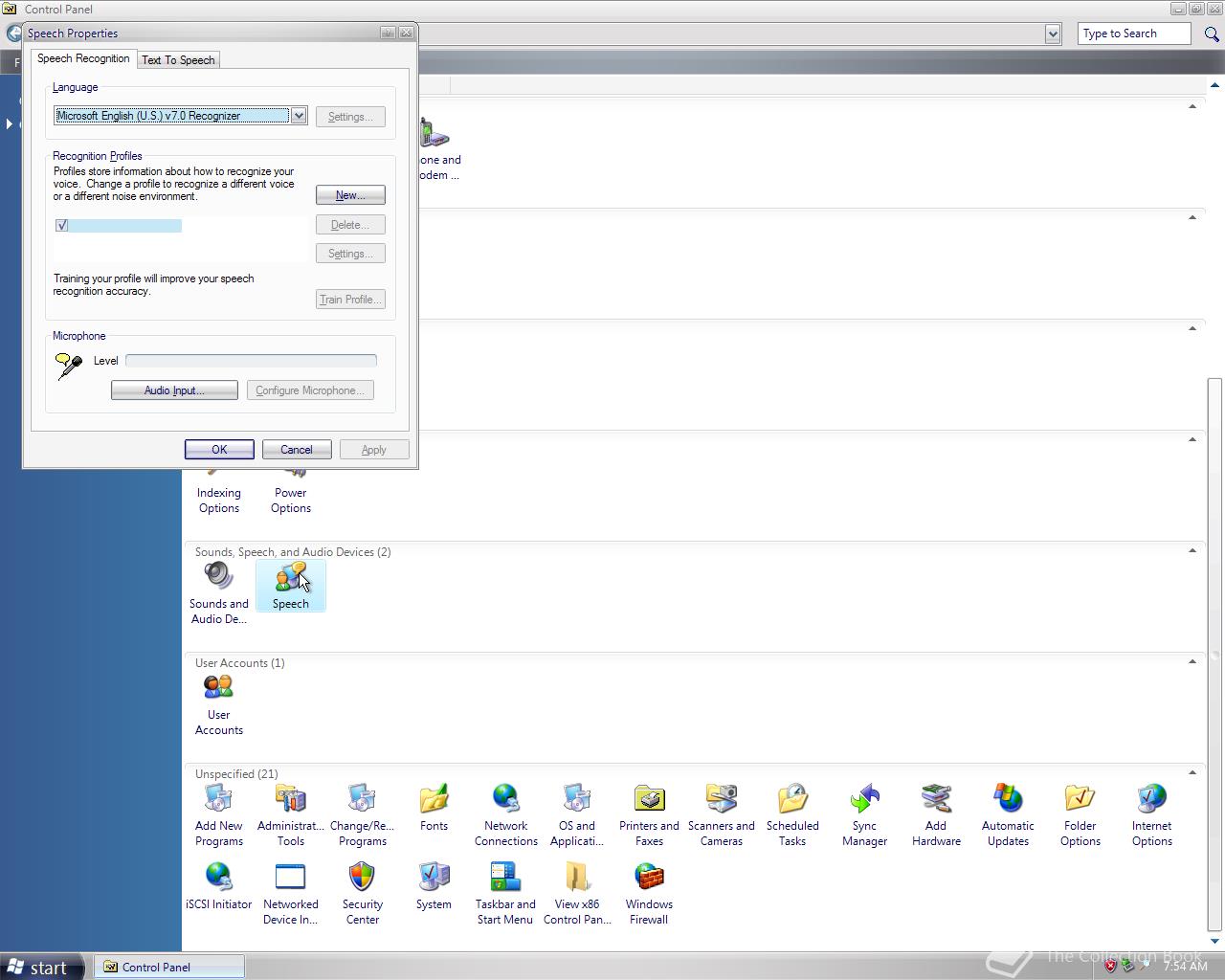Image resolution: width=1225 pixels, height=980 pixels.
Task: Open the System icon
Action: point(434,887)
